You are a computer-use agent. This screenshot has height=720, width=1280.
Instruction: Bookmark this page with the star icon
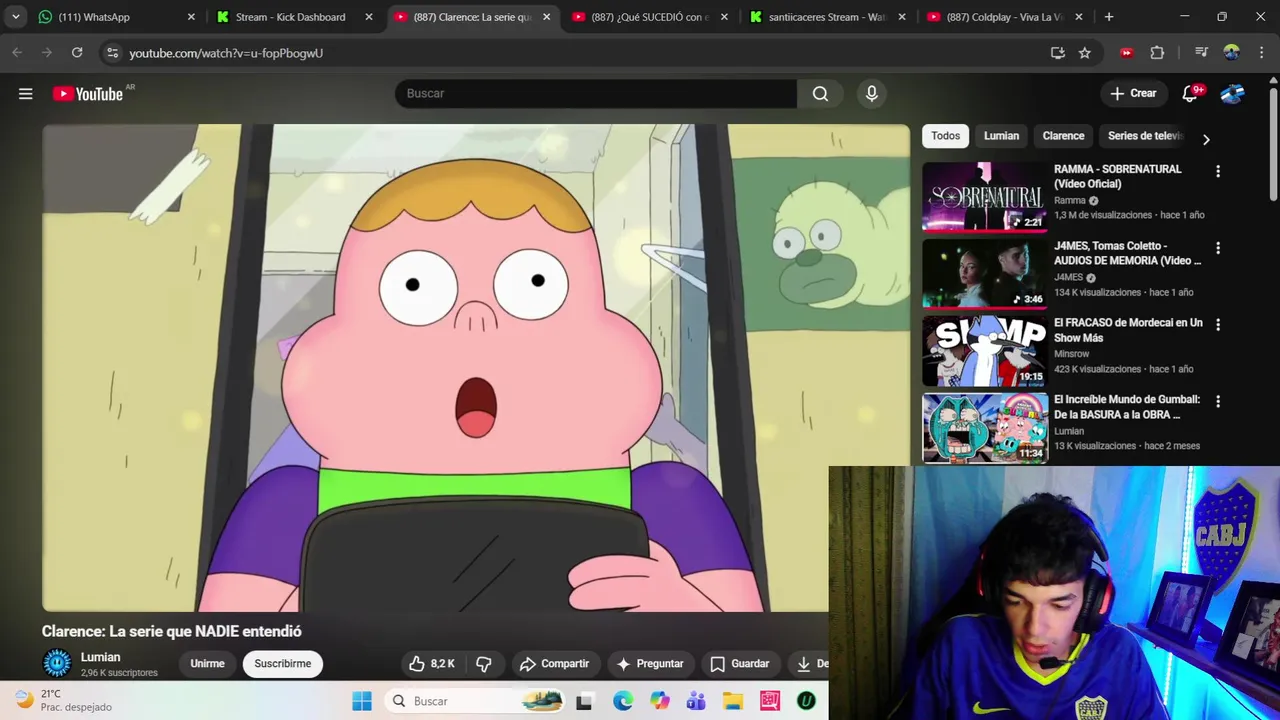1084,53
